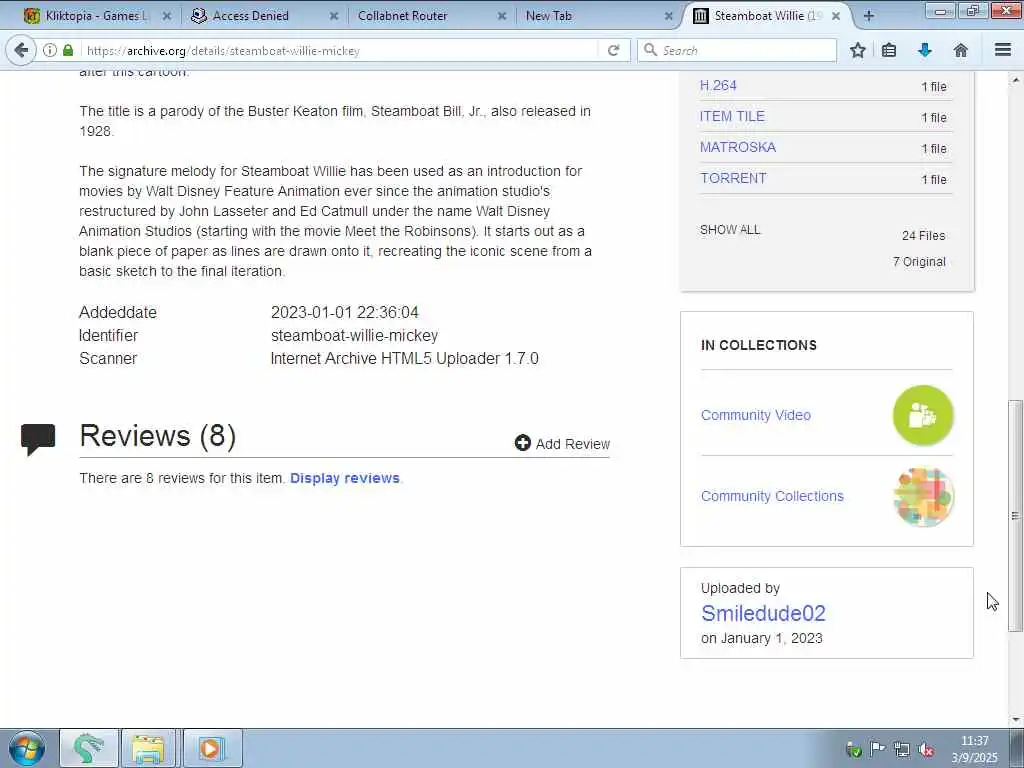Click the browser Search box
The width and height of the screenshot is (1024, 768).
point(737,50)
